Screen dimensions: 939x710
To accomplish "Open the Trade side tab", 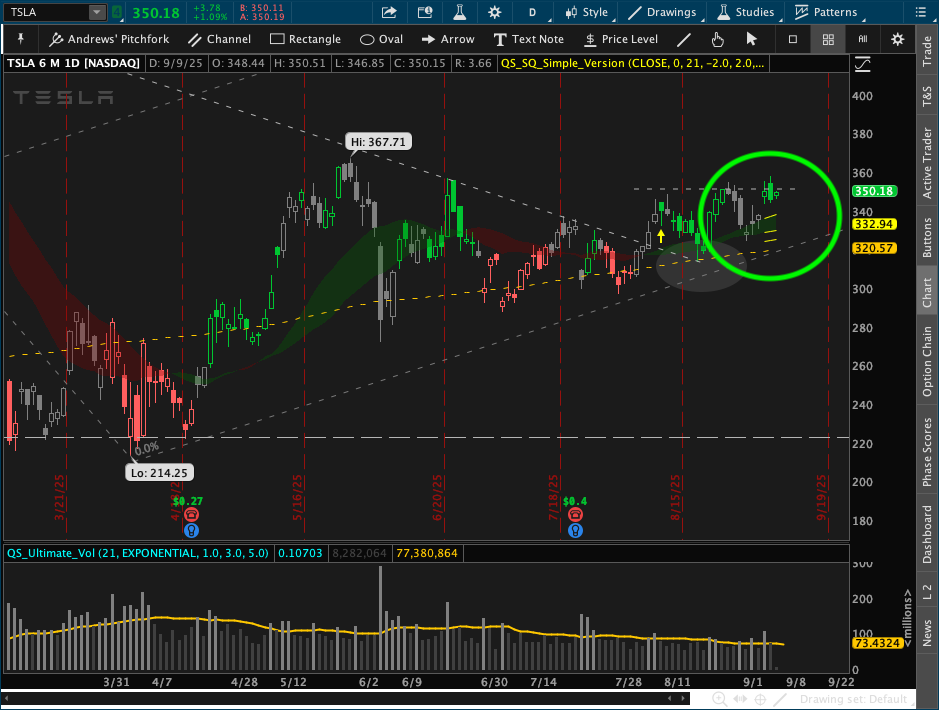I will (x=927, y=51).
